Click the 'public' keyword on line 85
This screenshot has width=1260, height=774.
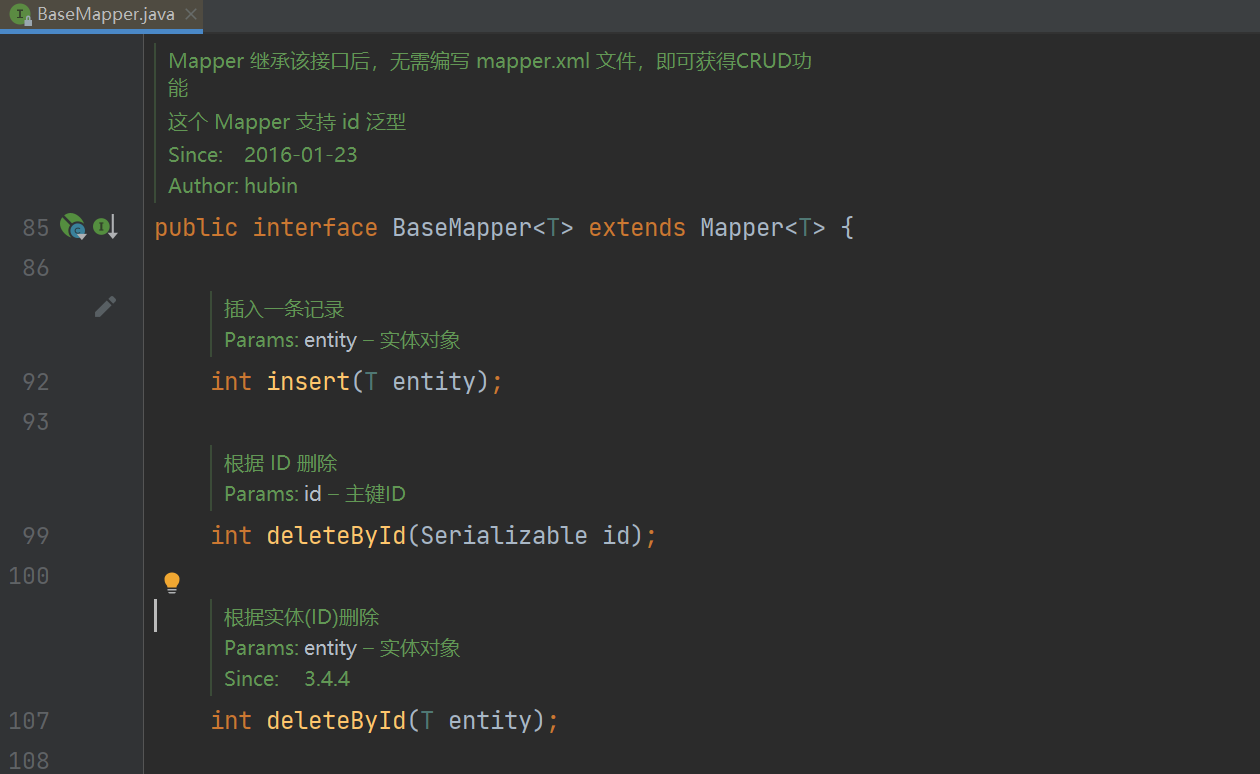pos(196,228)
